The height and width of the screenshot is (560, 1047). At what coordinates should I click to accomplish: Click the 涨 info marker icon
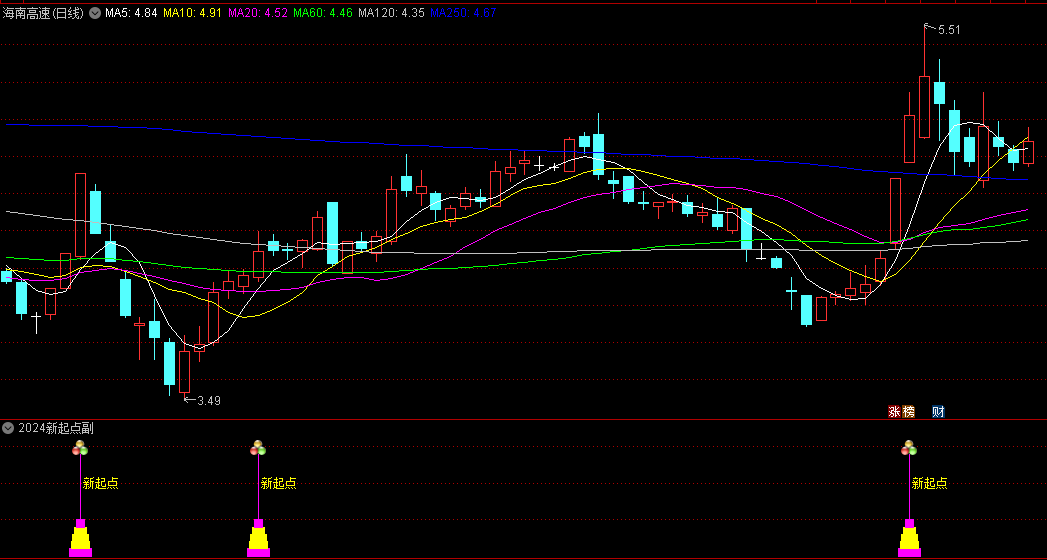coord(894,412)
